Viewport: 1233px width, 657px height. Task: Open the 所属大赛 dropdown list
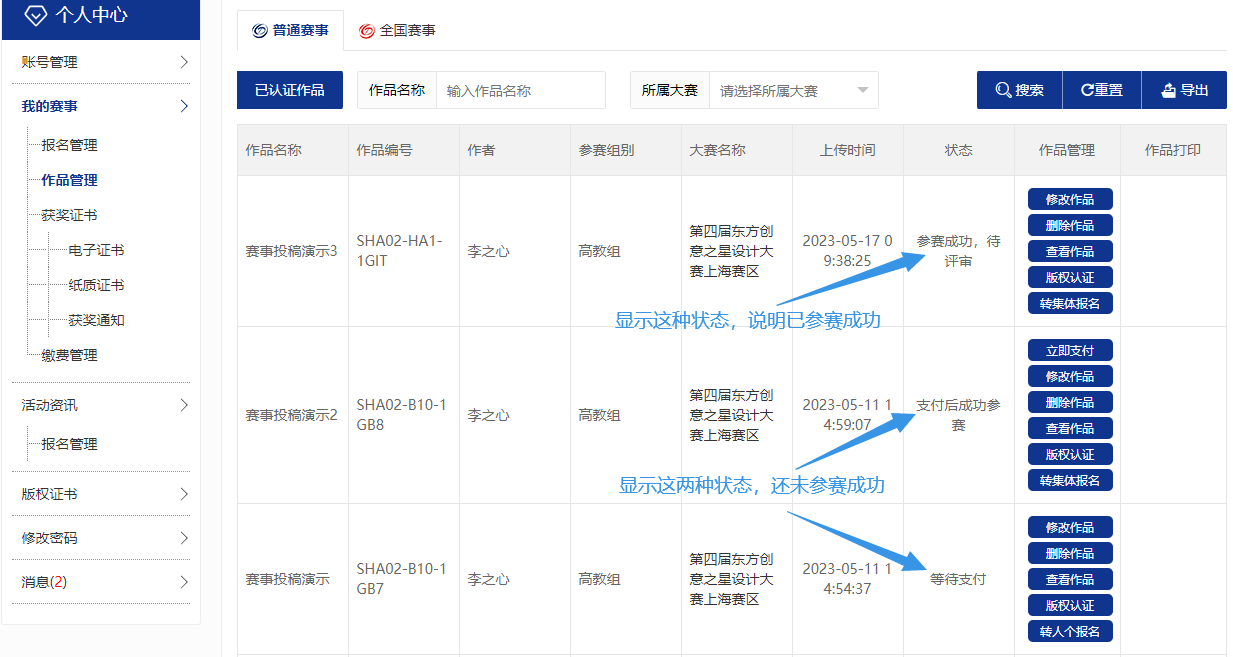coord(793,90)
